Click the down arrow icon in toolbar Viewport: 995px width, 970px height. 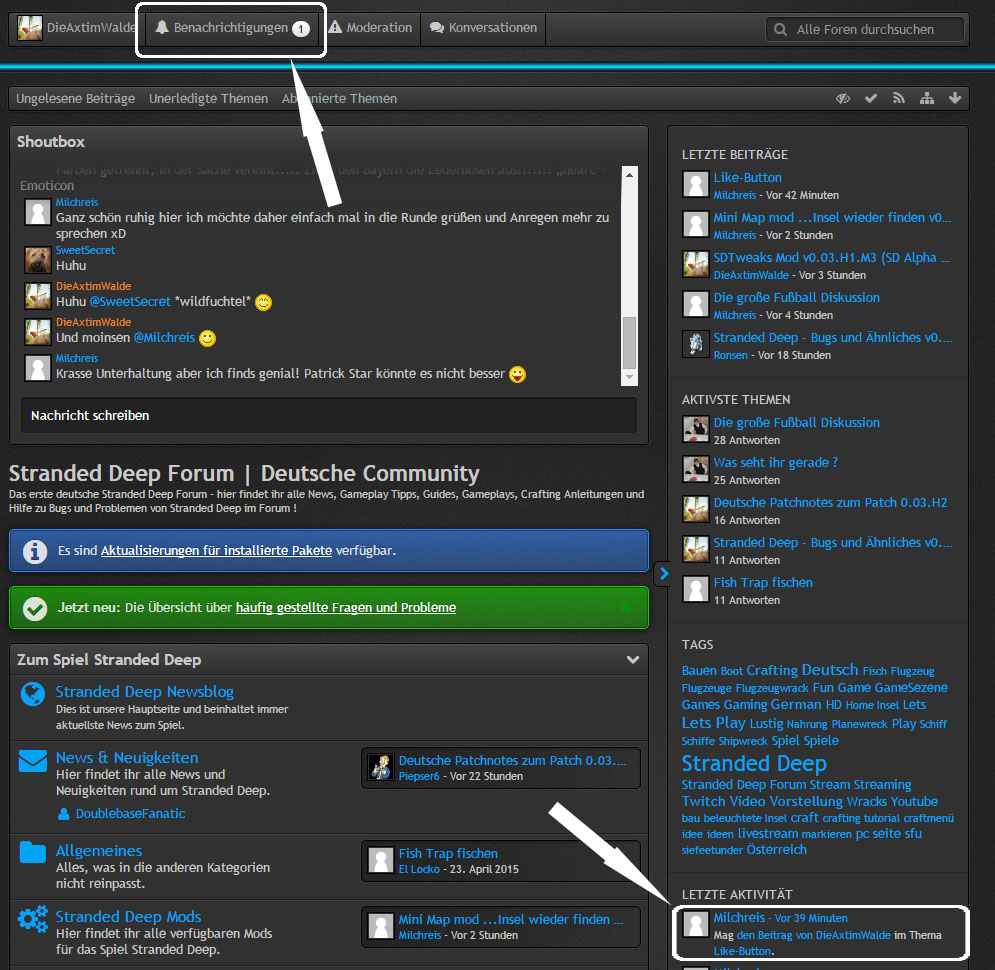click(954, 98)
